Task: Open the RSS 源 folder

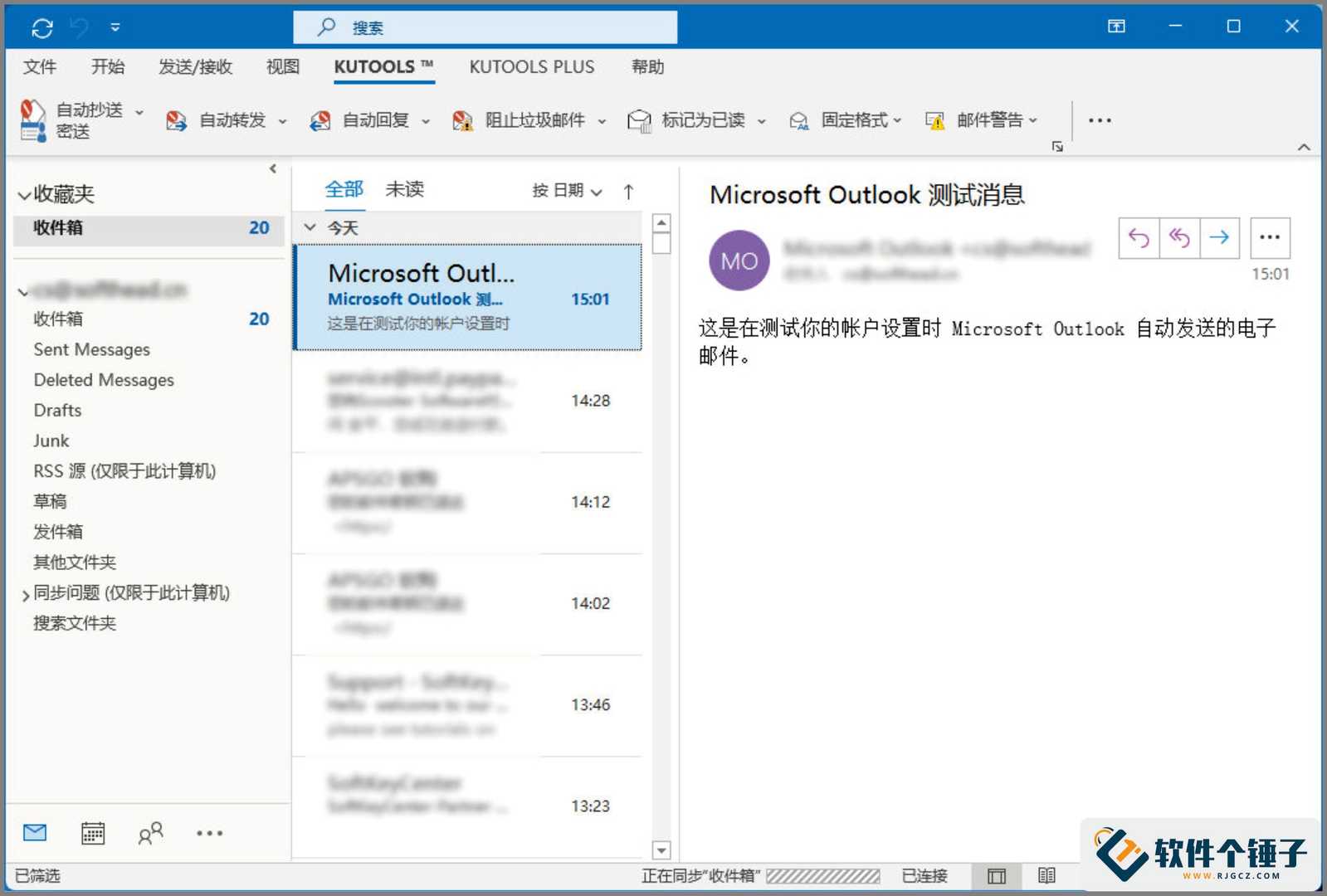Action: point(124,471)
